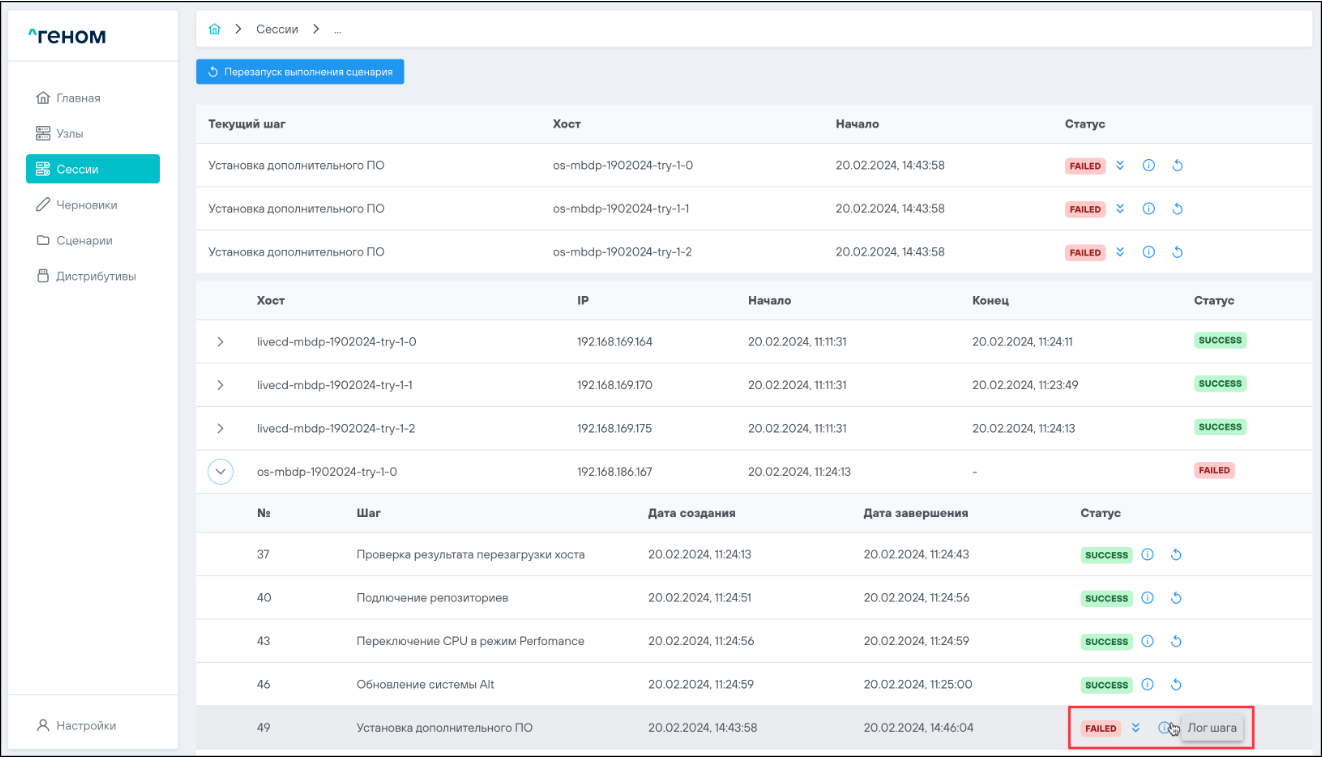The image size is (1322, 758).
Task: Open step log info for step 37
Action: (x=1148, y=555)
